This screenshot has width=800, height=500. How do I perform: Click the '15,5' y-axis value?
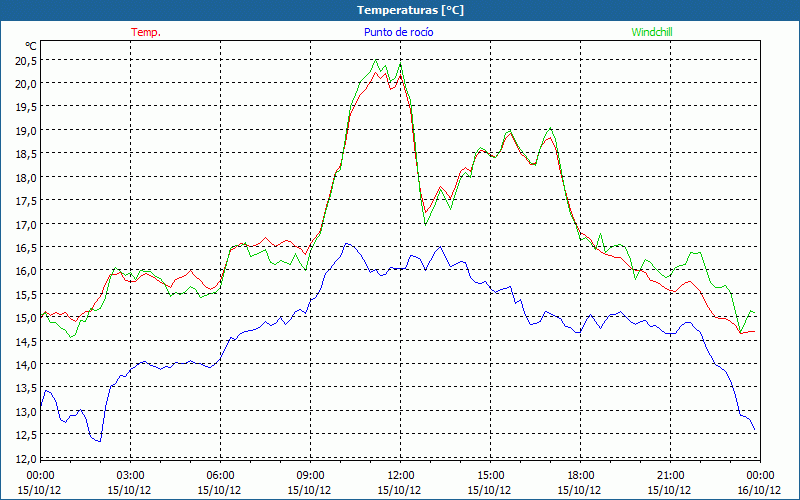click(26, 294)
